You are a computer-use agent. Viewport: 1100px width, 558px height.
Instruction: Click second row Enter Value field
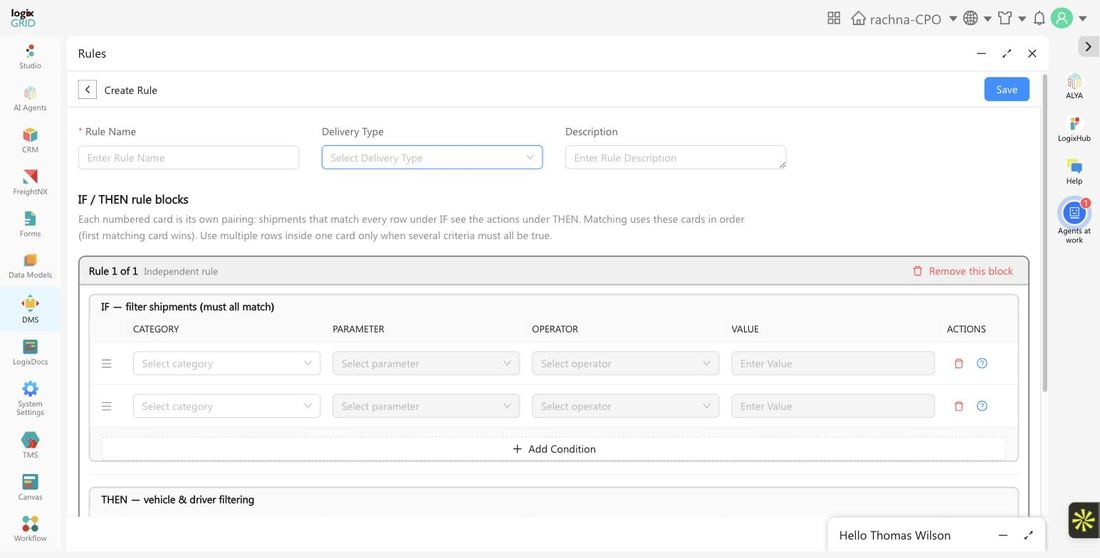[833, 406]
